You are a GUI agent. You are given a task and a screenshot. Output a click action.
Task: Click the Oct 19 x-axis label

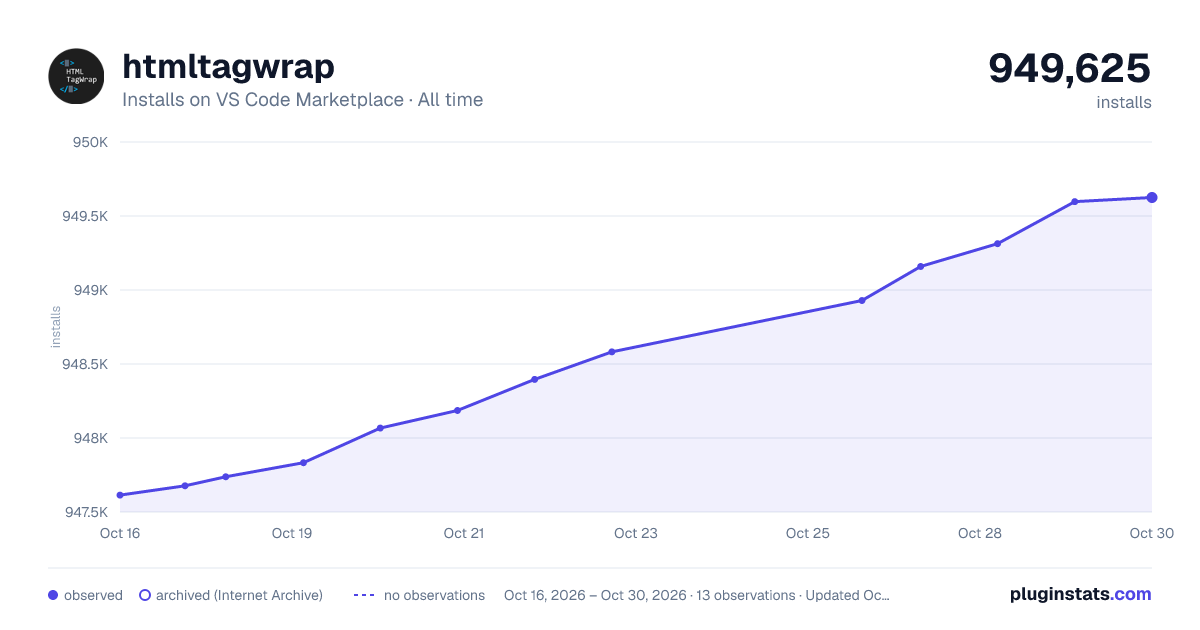click(292, 533)
